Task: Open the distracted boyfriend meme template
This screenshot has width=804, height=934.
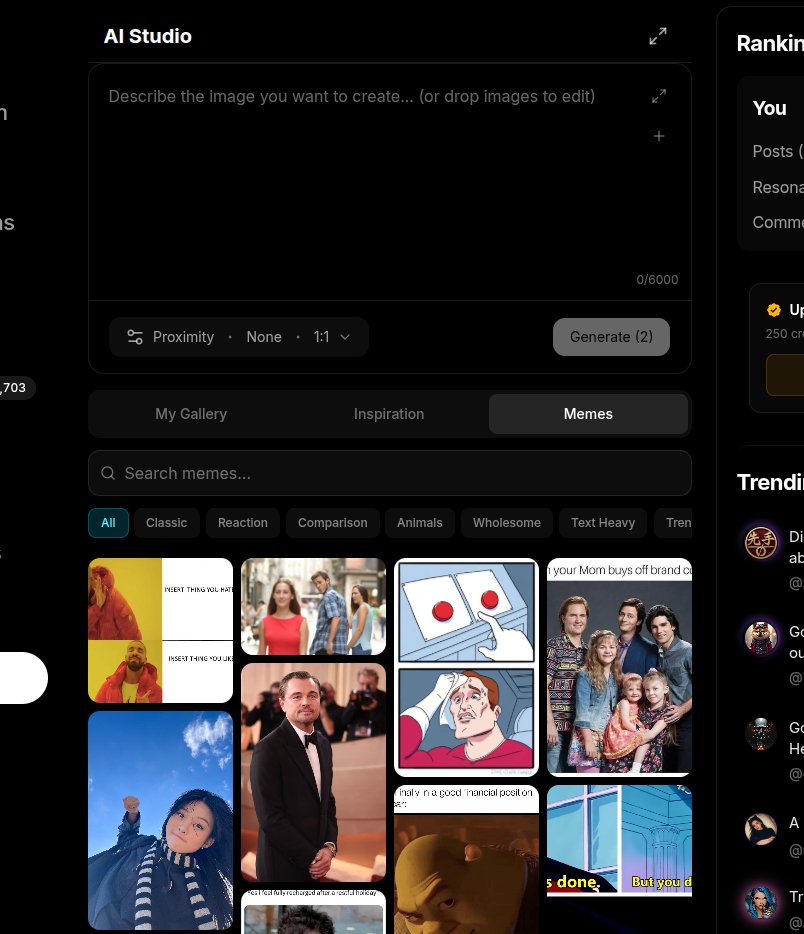Action: [313, 606]
